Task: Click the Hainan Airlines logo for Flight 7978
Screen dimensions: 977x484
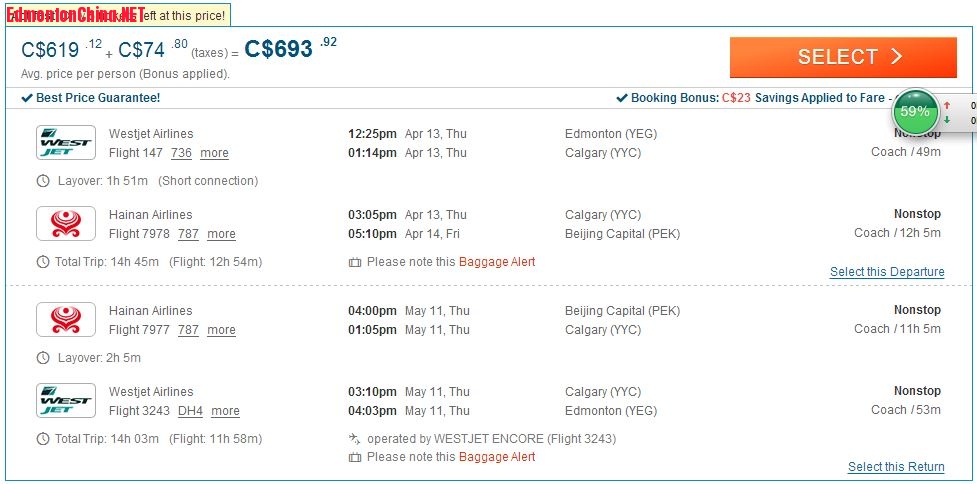Action: coord(66,224)
